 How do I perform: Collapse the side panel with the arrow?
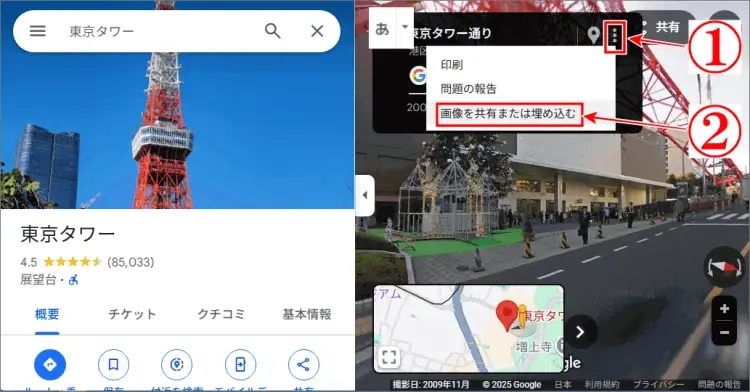[365, 195]
